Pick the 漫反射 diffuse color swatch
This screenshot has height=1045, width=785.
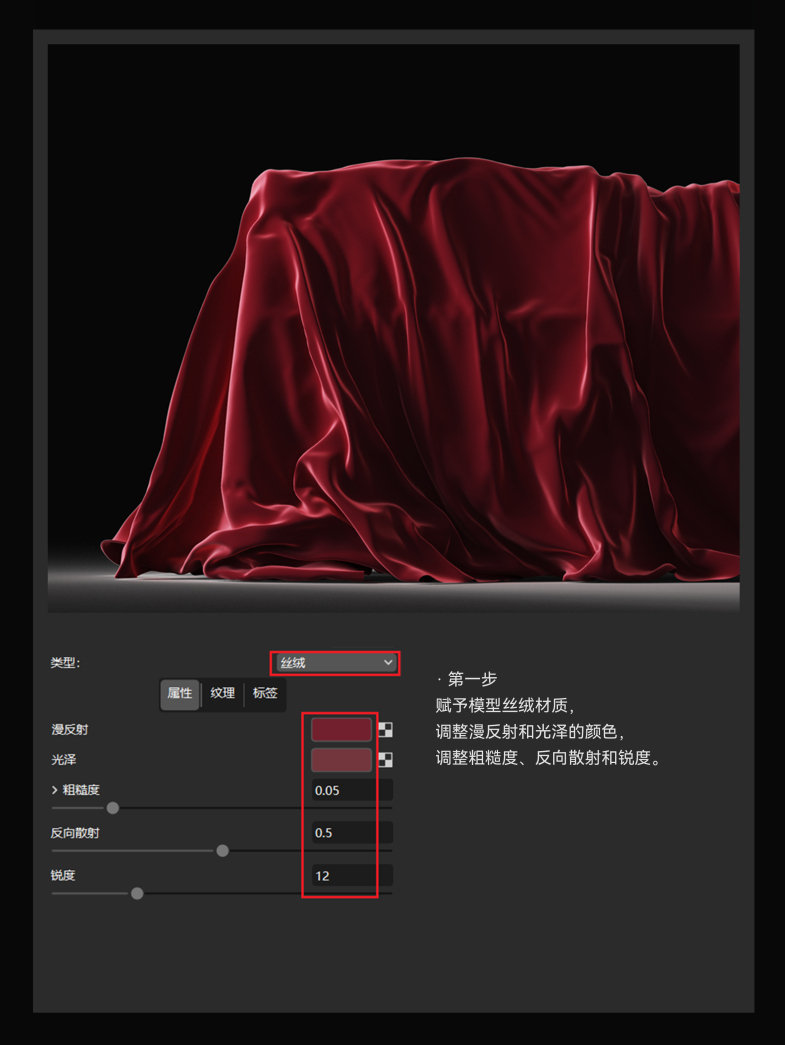341,730
